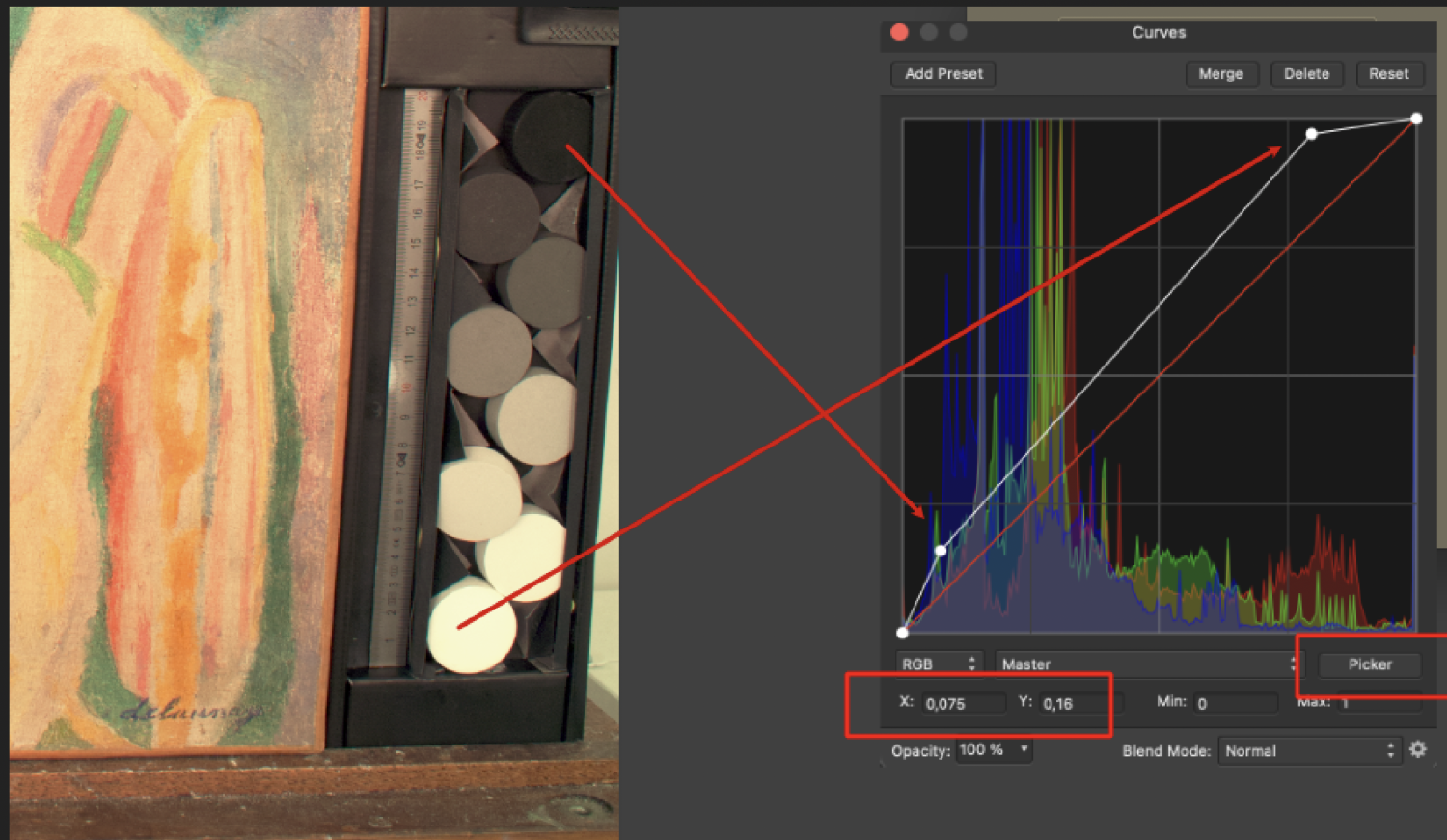
Task: Open the Opacity percentage dropdown
Action: coord(994,750)
